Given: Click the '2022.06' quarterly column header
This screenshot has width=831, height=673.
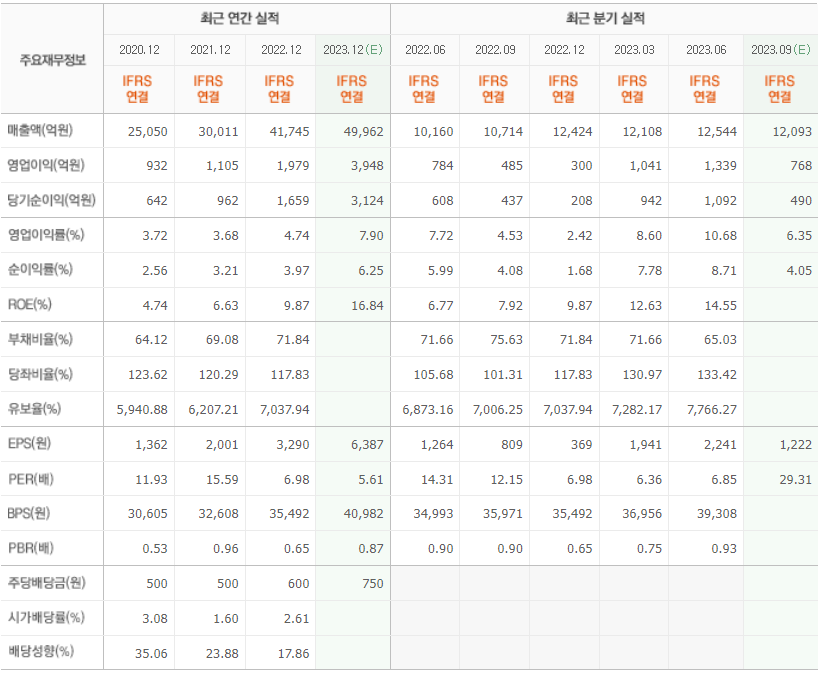Looking at the screenshot, I should pos(425,50).
